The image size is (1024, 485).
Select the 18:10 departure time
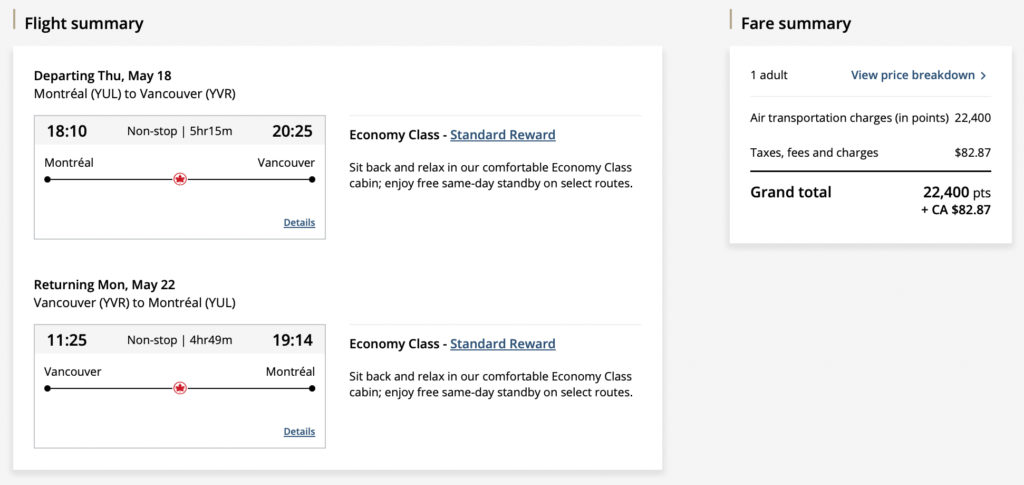click(67, 131)
